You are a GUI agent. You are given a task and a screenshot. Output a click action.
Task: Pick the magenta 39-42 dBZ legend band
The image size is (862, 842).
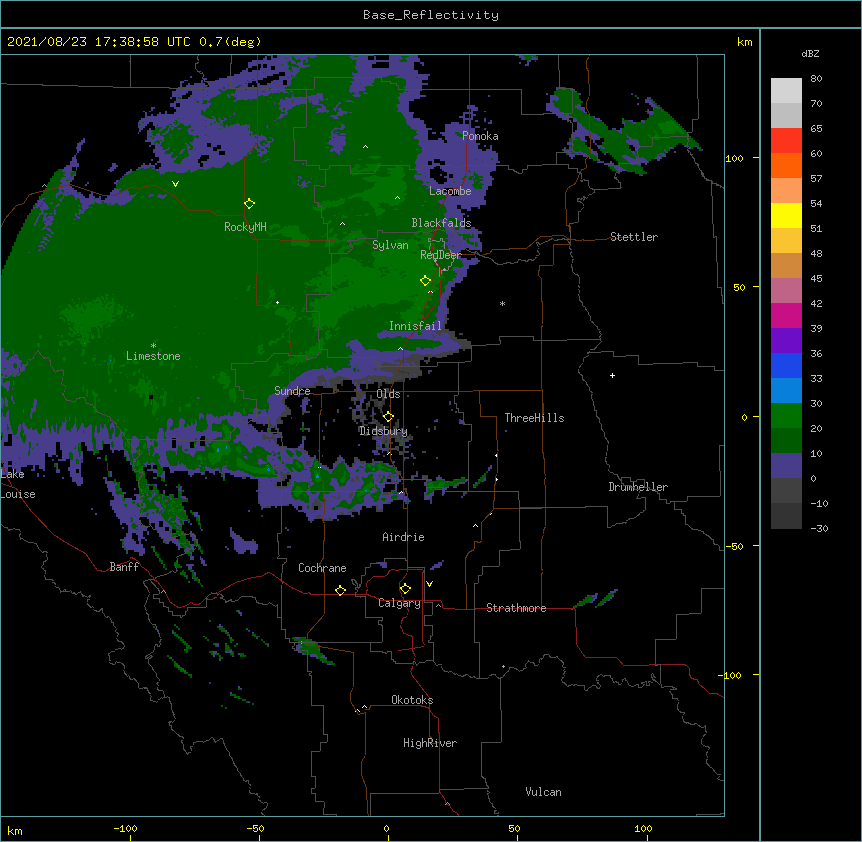pyautogui.click(x=786, y=315)
